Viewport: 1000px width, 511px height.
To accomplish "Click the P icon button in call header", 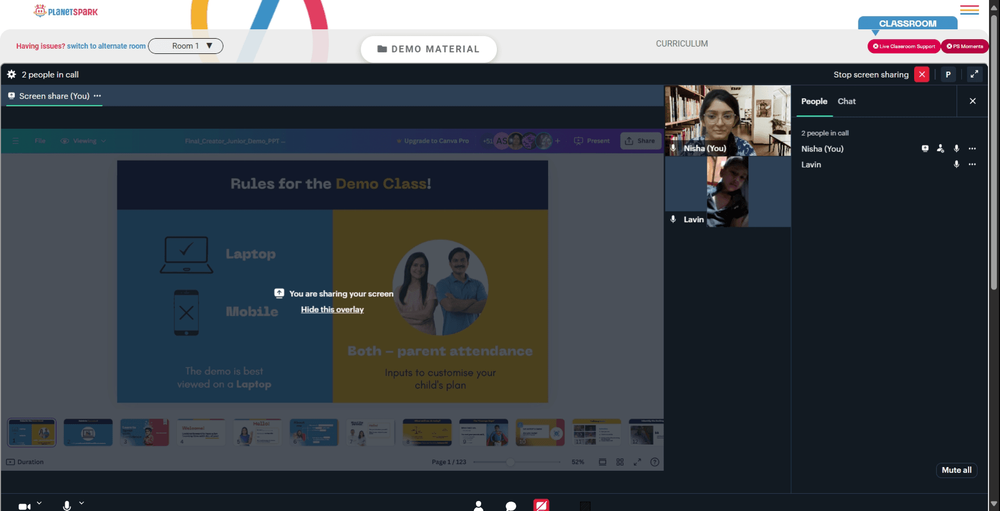I will pyautogui.click(x=948, y=75).
